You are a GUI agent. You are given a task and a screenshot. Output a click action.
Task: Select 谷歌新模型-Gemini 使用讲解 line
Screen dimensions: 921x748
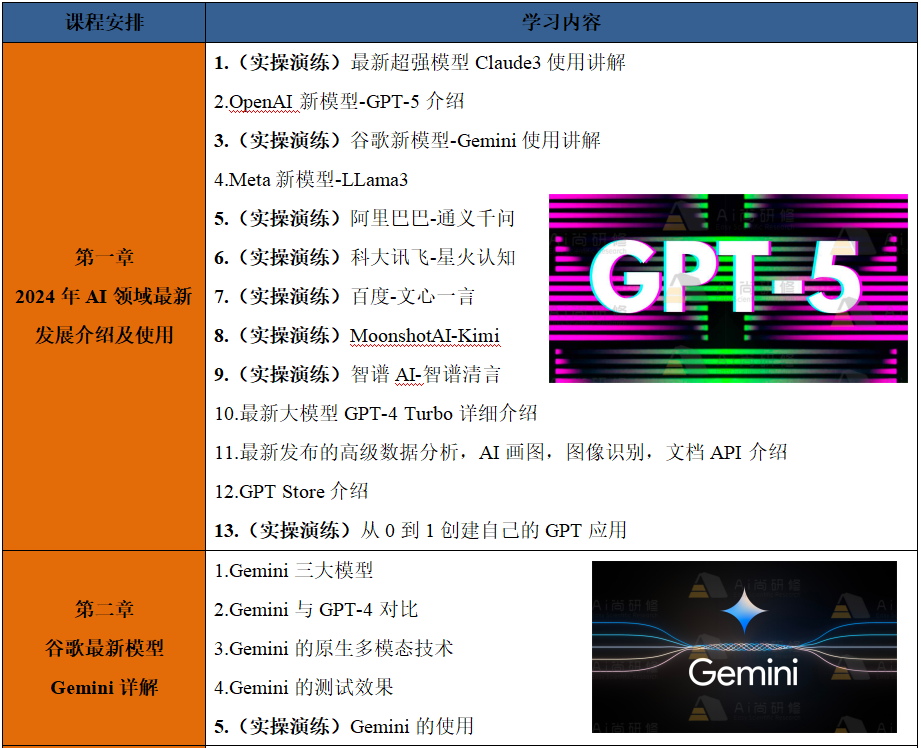click(407, 140)
